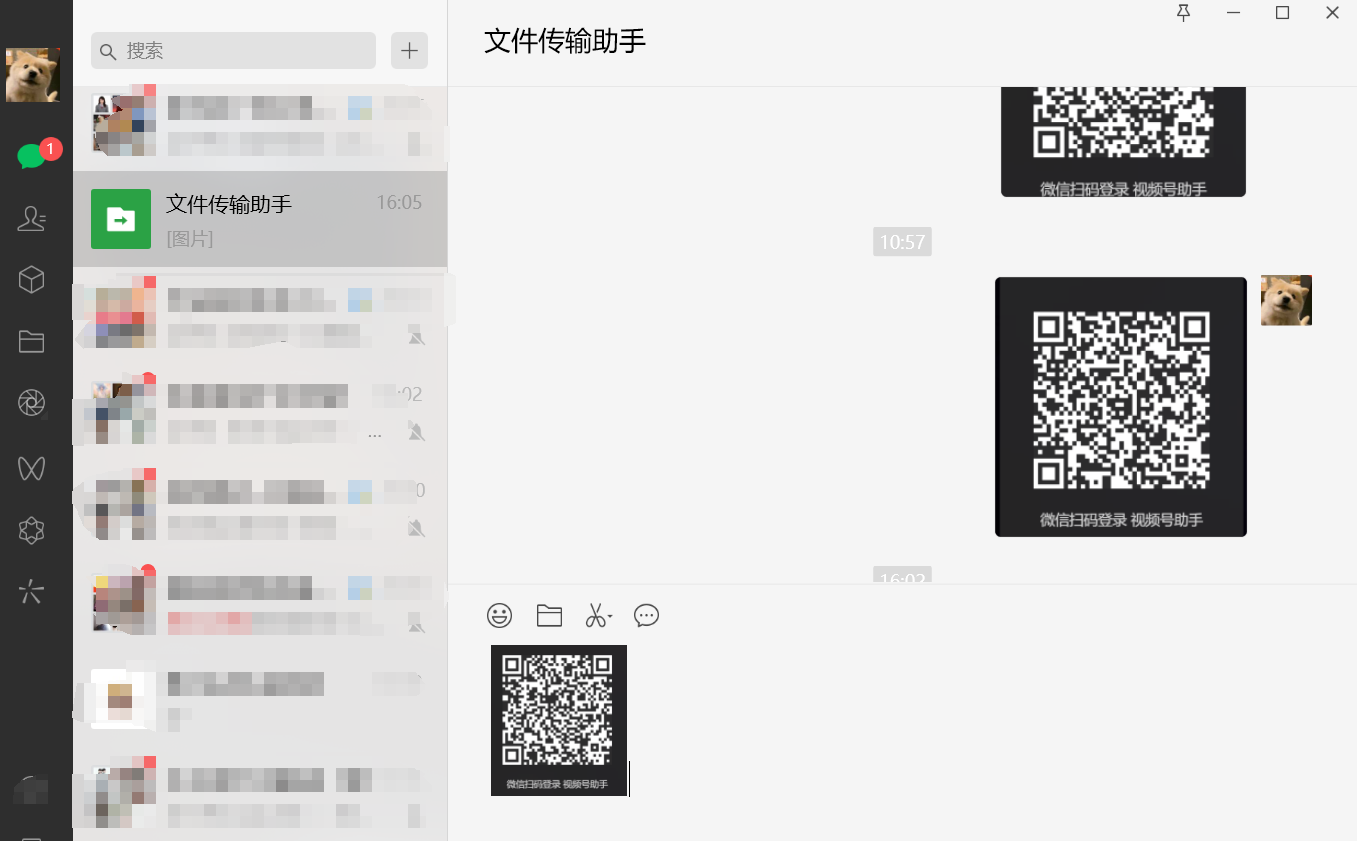Click the sender avatar beside the QR message
Image resolution: width=1357 pixels, height=841 pixels.
click(1286, 300)
